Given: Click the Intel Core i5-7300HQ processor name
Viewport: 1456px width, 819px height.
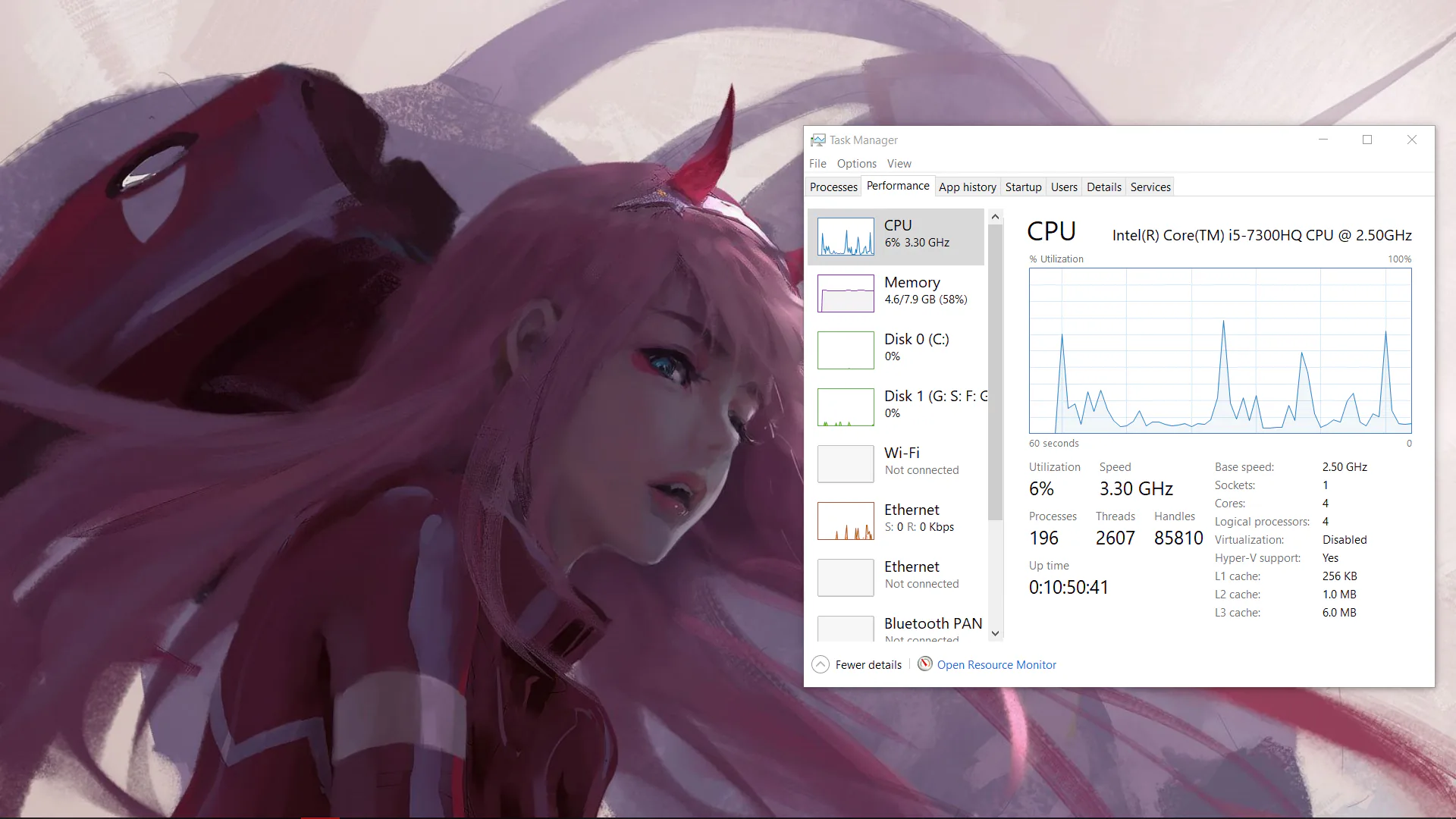Looking at the screenshot, I should coord(1262,235).
